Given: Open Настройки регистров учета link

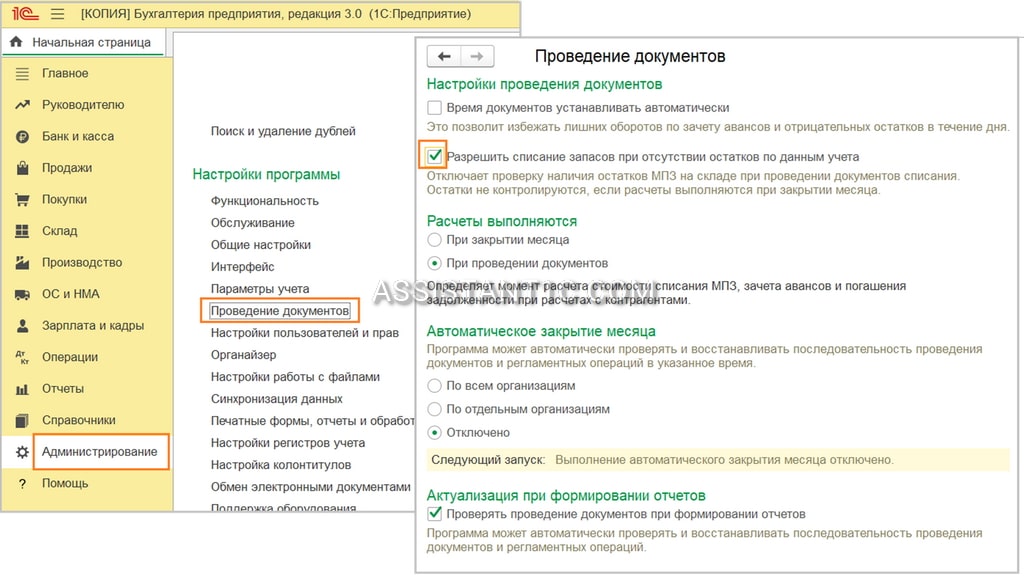Looking at the screenshot, I should [x=288, y=443].
